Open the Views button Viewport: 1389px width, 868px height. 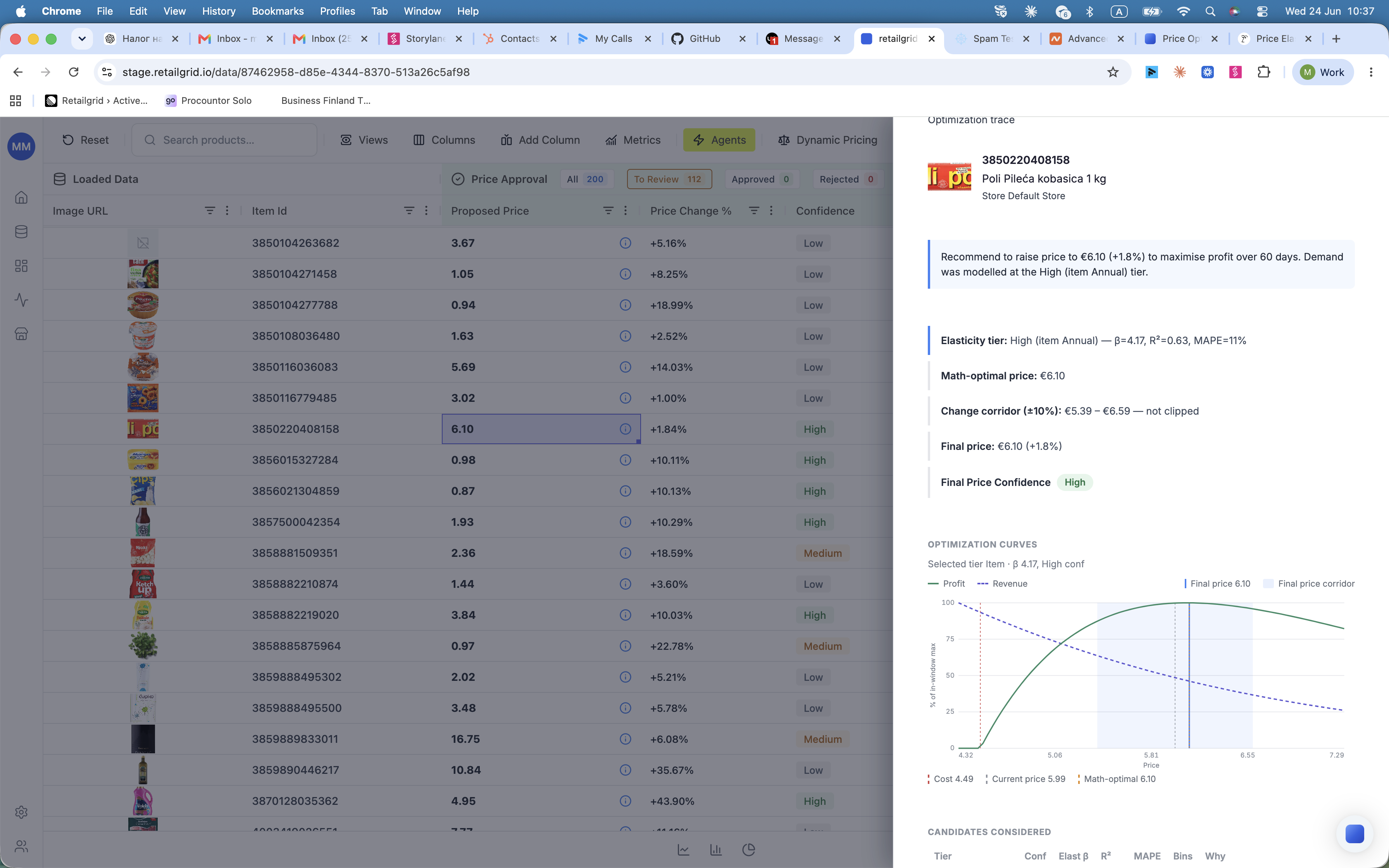(364, 140)
